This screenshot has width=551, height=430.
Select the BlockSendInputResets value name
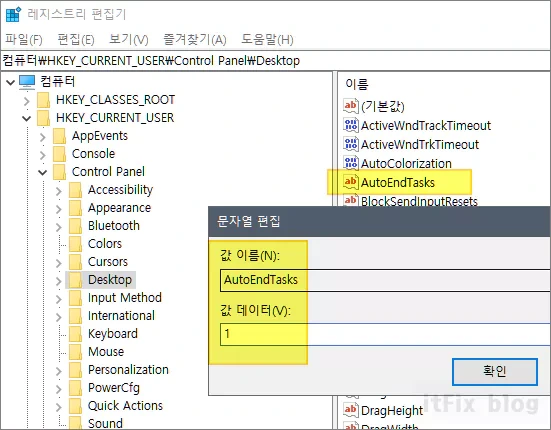click(x=419, y=201)
